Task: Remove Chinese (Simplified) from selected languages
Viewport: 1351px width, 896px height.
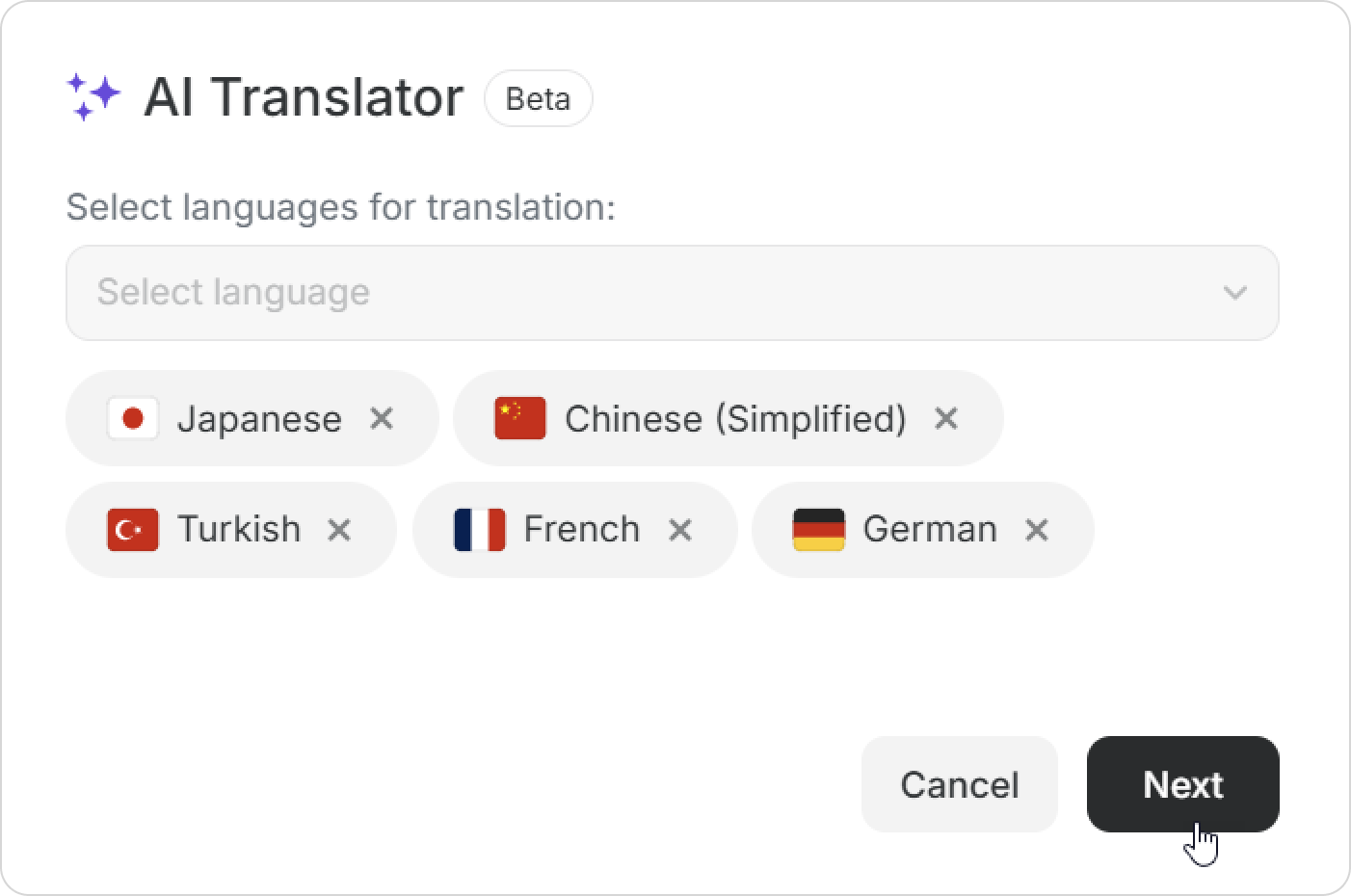Action: tap(946, 419)
